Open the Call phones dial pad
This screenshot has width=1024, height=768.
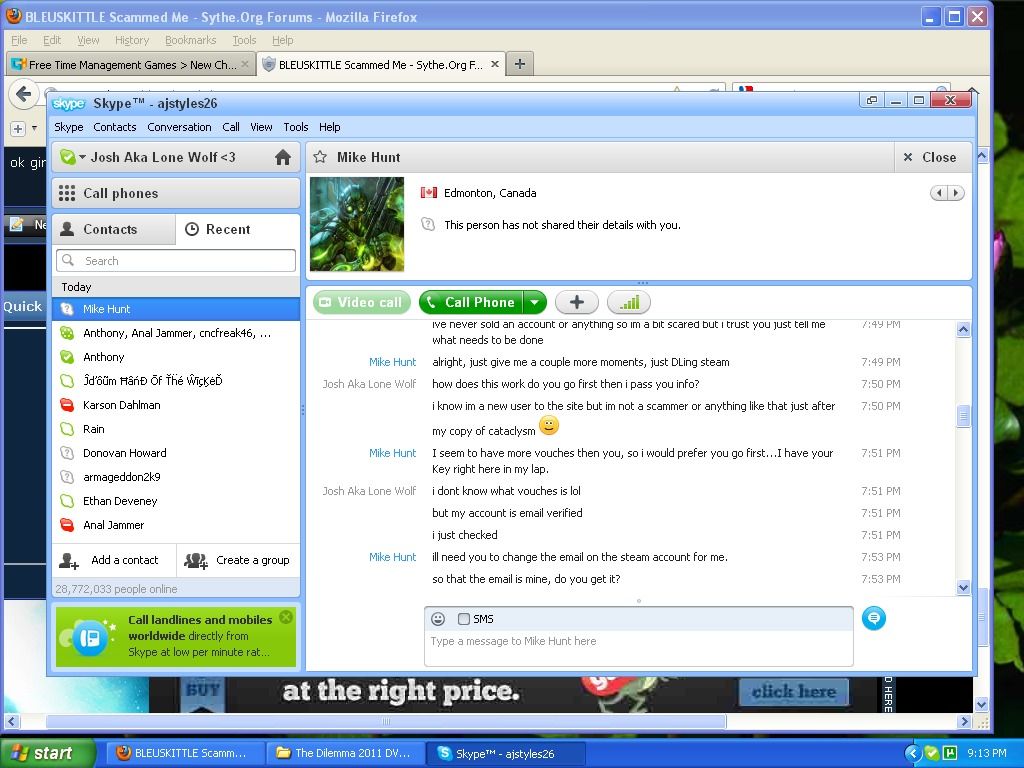pyautogui.click(x=176, y=193)
